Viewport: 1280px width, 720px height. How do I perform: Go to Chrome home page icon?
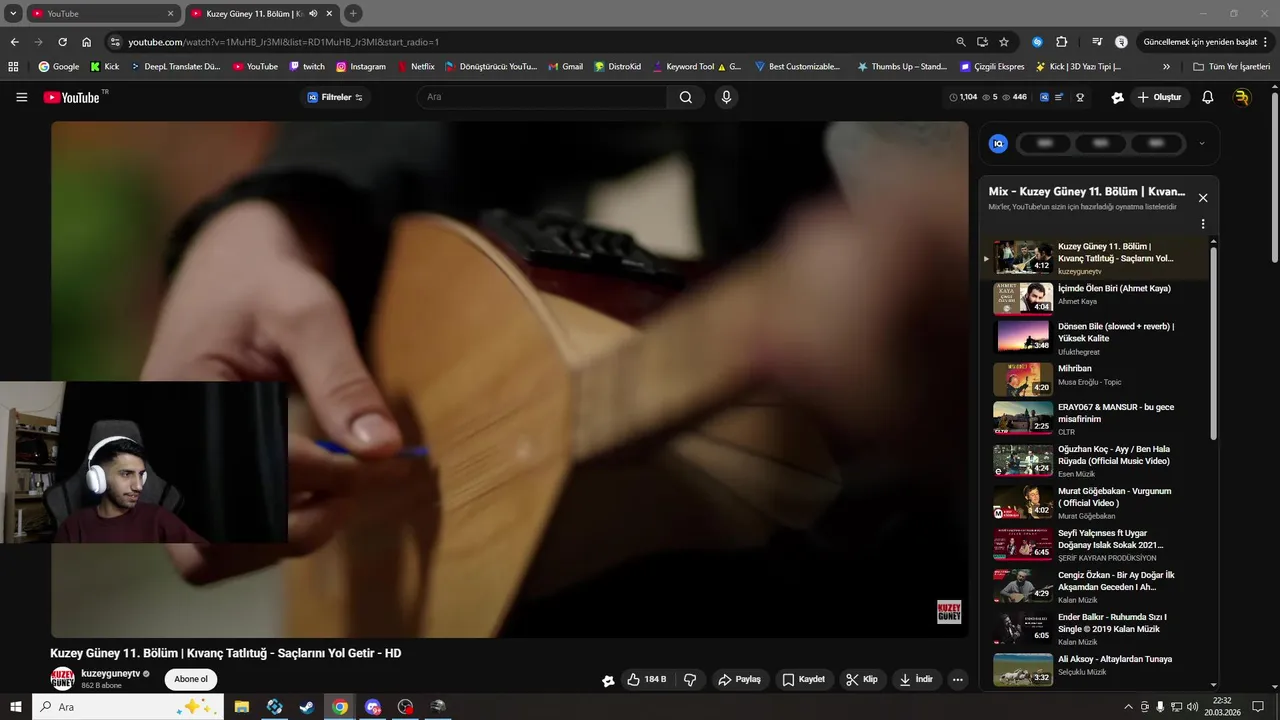point(86,42)
